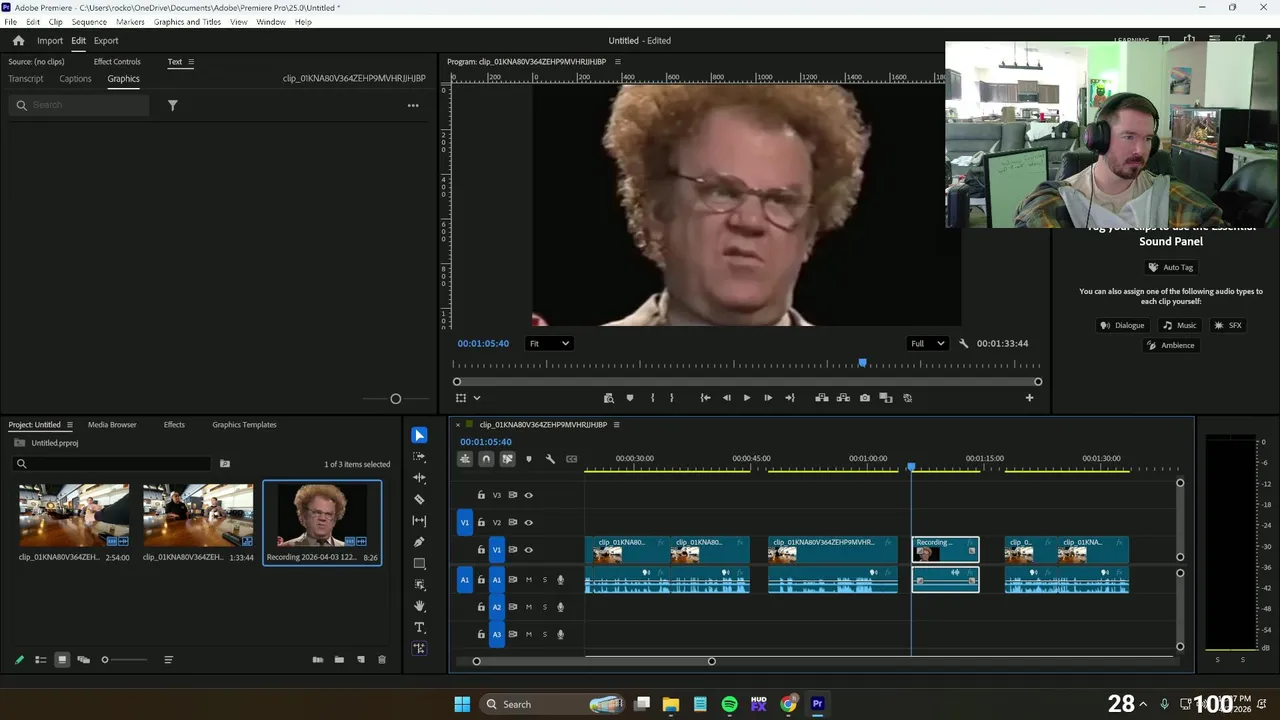
Task: Assign Music audio type
Action: 1179,325
